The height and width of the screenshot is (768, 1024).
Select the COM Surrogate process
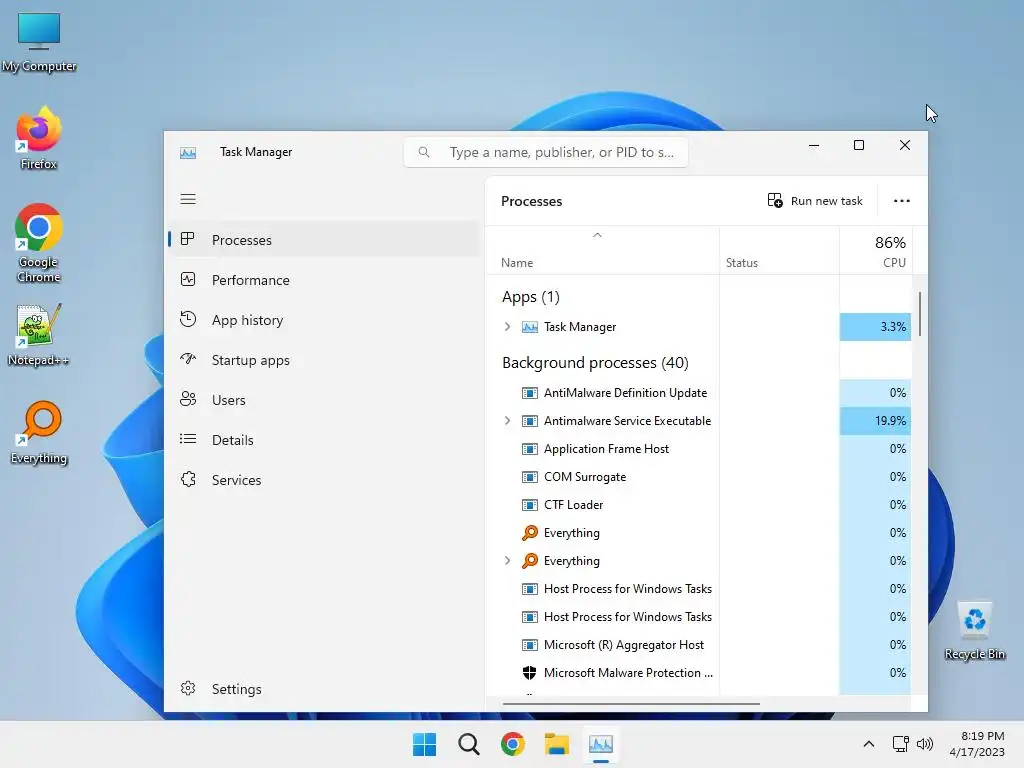698,477
